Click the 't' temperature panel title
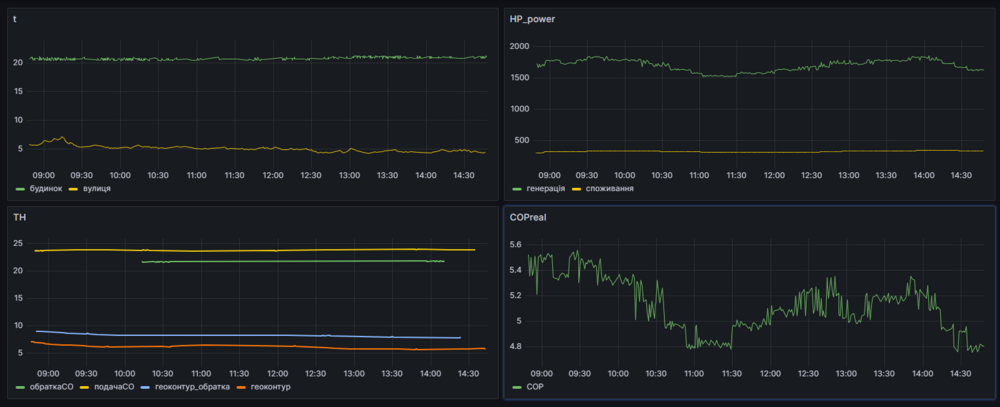This screenshot has width=1000, height=407. (x=15, y=19)
